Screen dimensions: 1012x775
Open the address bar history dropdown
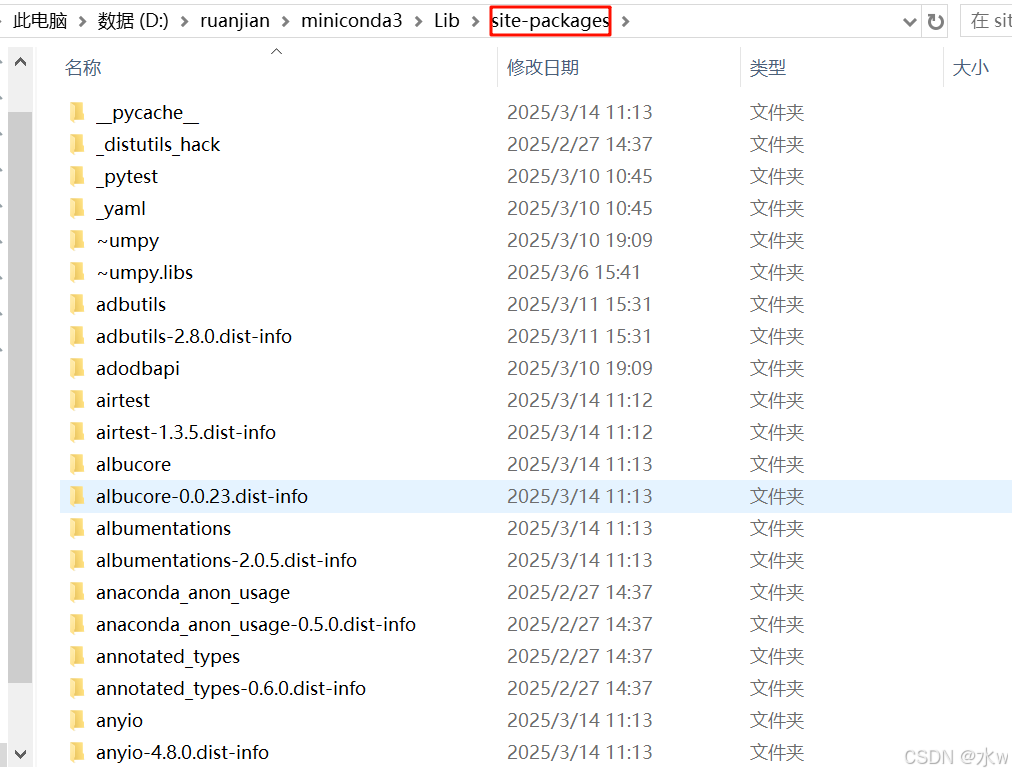point(910,23)
